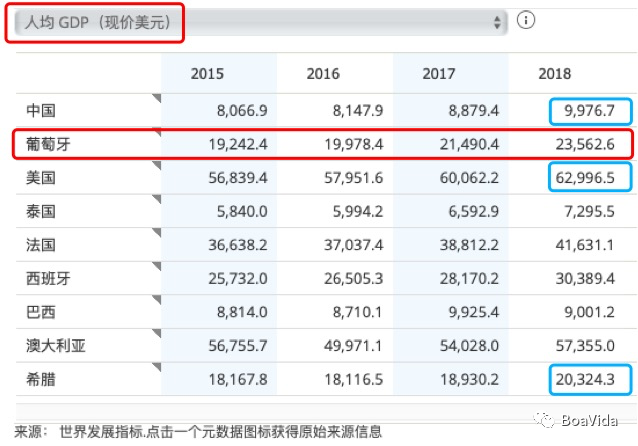Click the value 49,971.1 in the table
The image size is (638, 446).
(354, 346)
